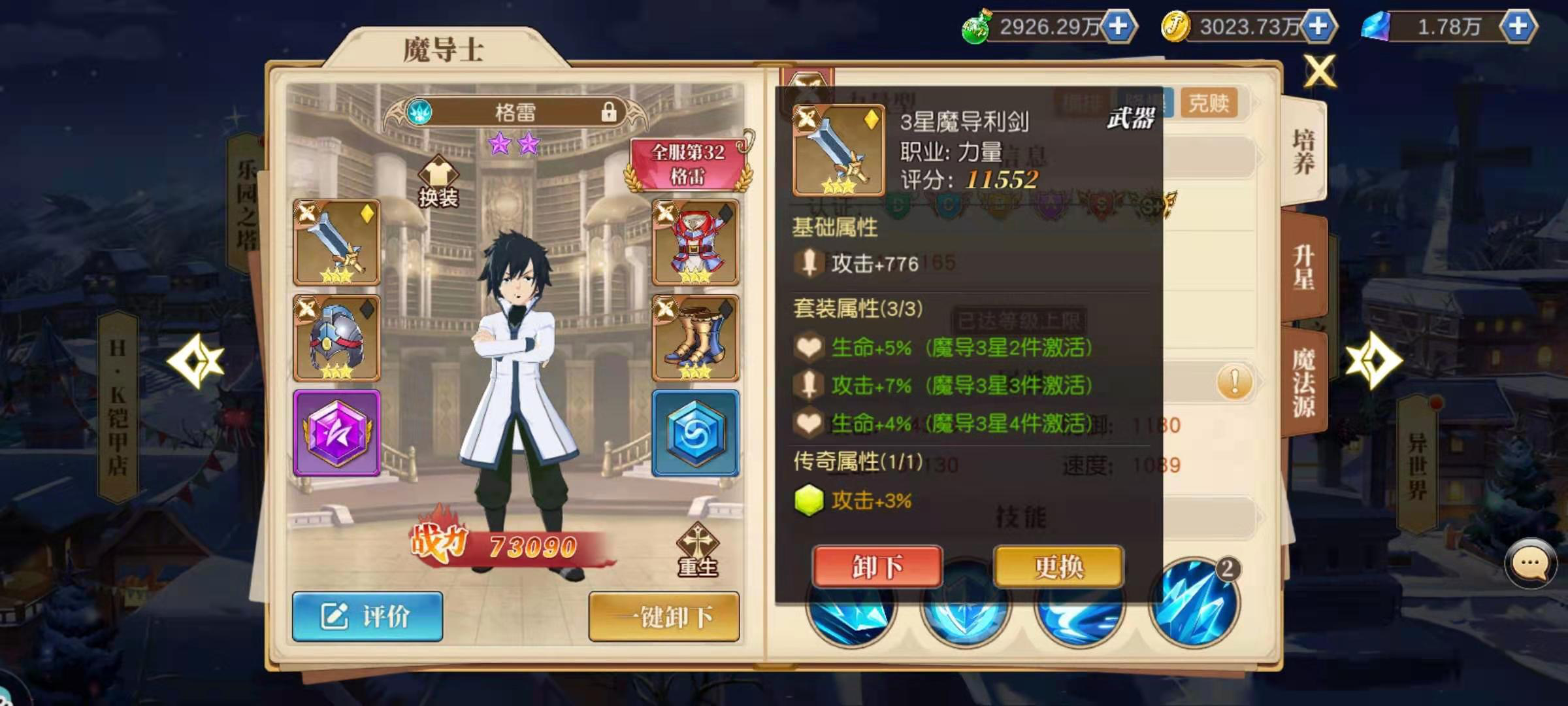Click the yellow 更换 replace button
This screenshot has width=1568, height=706.
pos(1058,566)
